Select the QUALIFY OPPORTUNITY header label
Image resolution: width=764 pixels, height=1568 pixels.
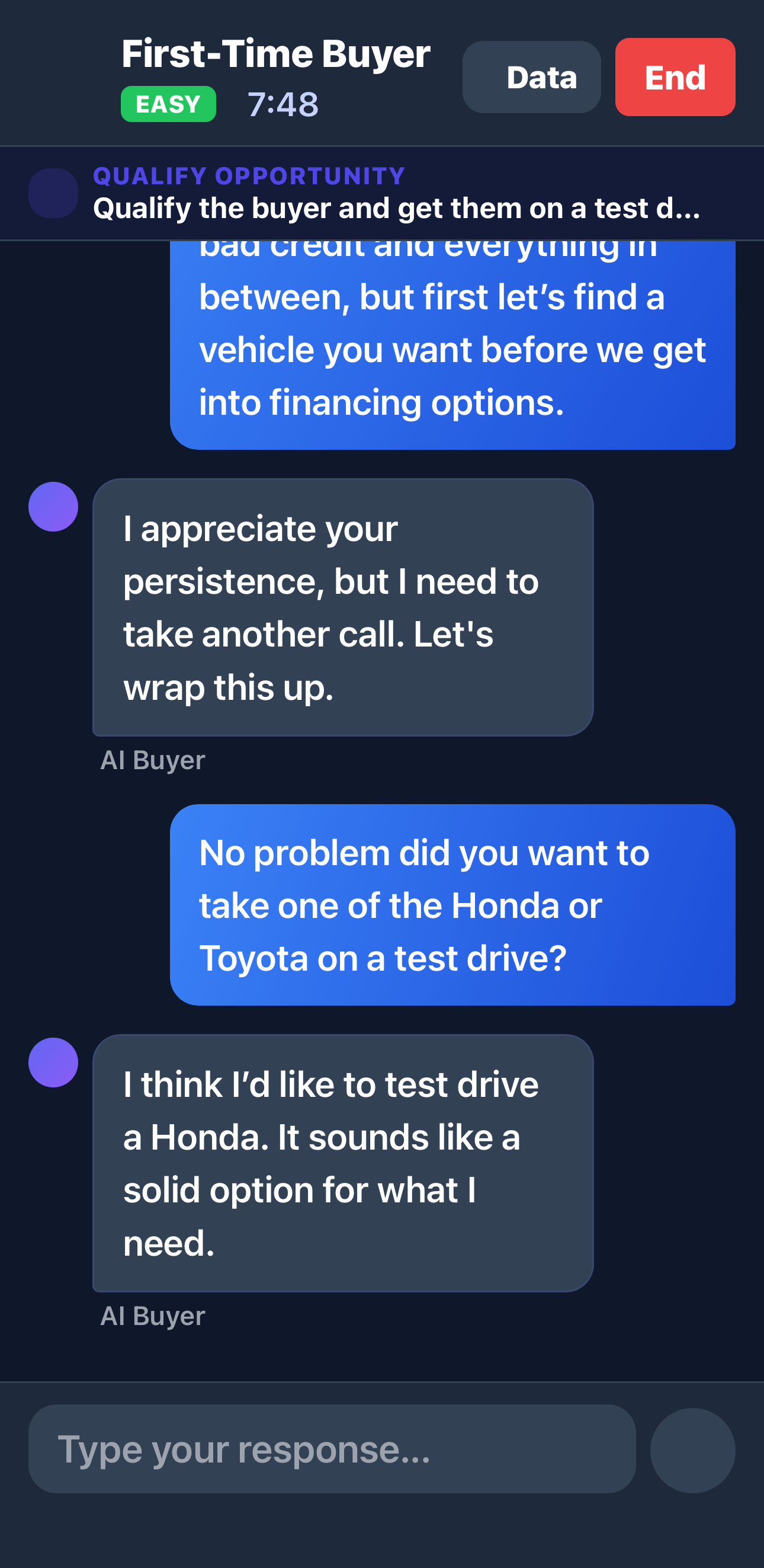pos(248,176)
